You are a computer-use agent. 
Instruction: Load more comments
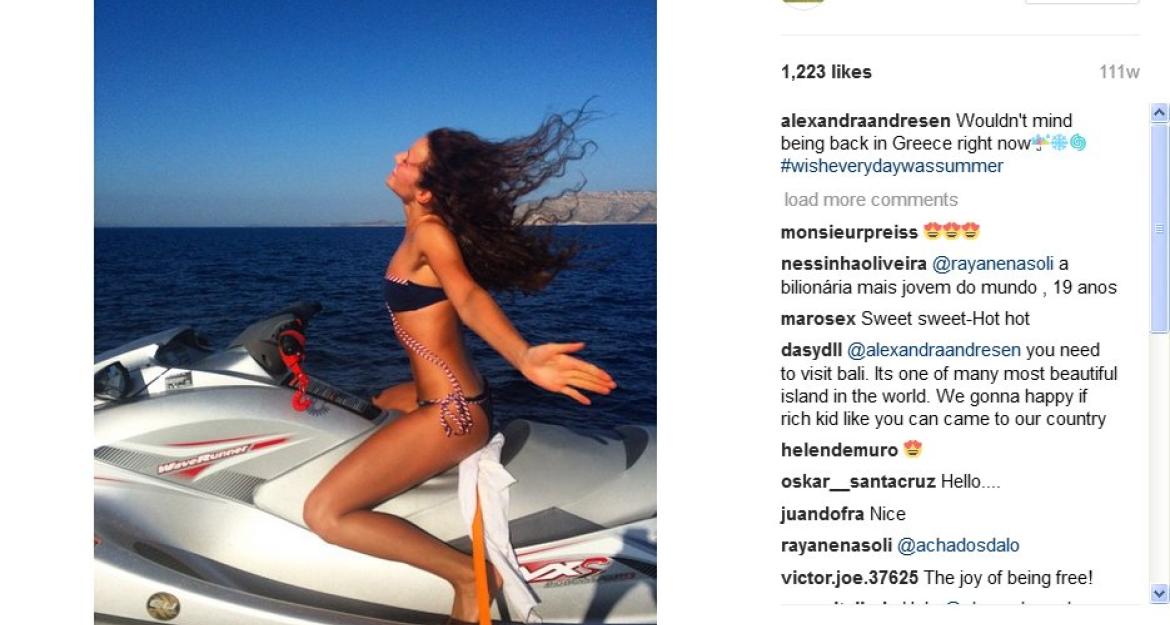(871, 200)
